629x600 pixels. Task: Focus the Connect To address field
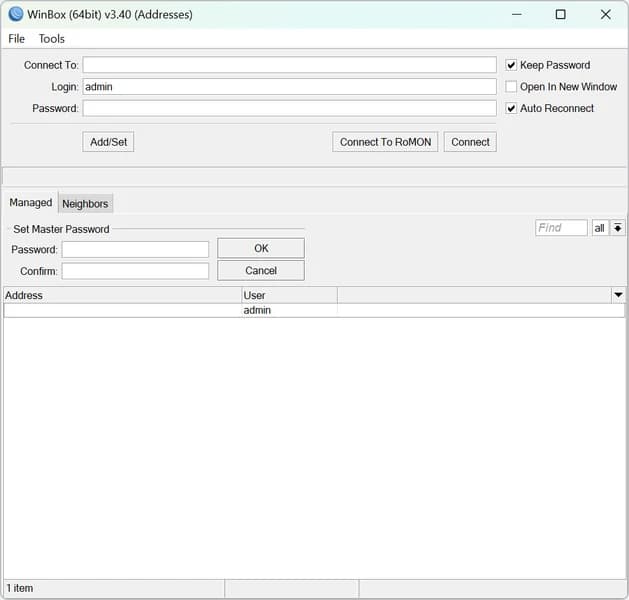tap(290, 65)
